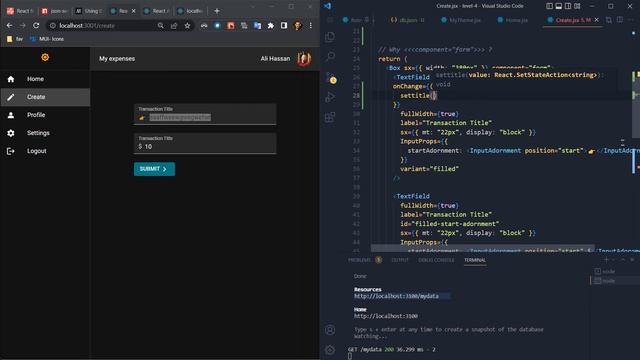The image size is (640, 360).
Task: Click the translate extension icon in Chrome toolbar
Action: 257,25
